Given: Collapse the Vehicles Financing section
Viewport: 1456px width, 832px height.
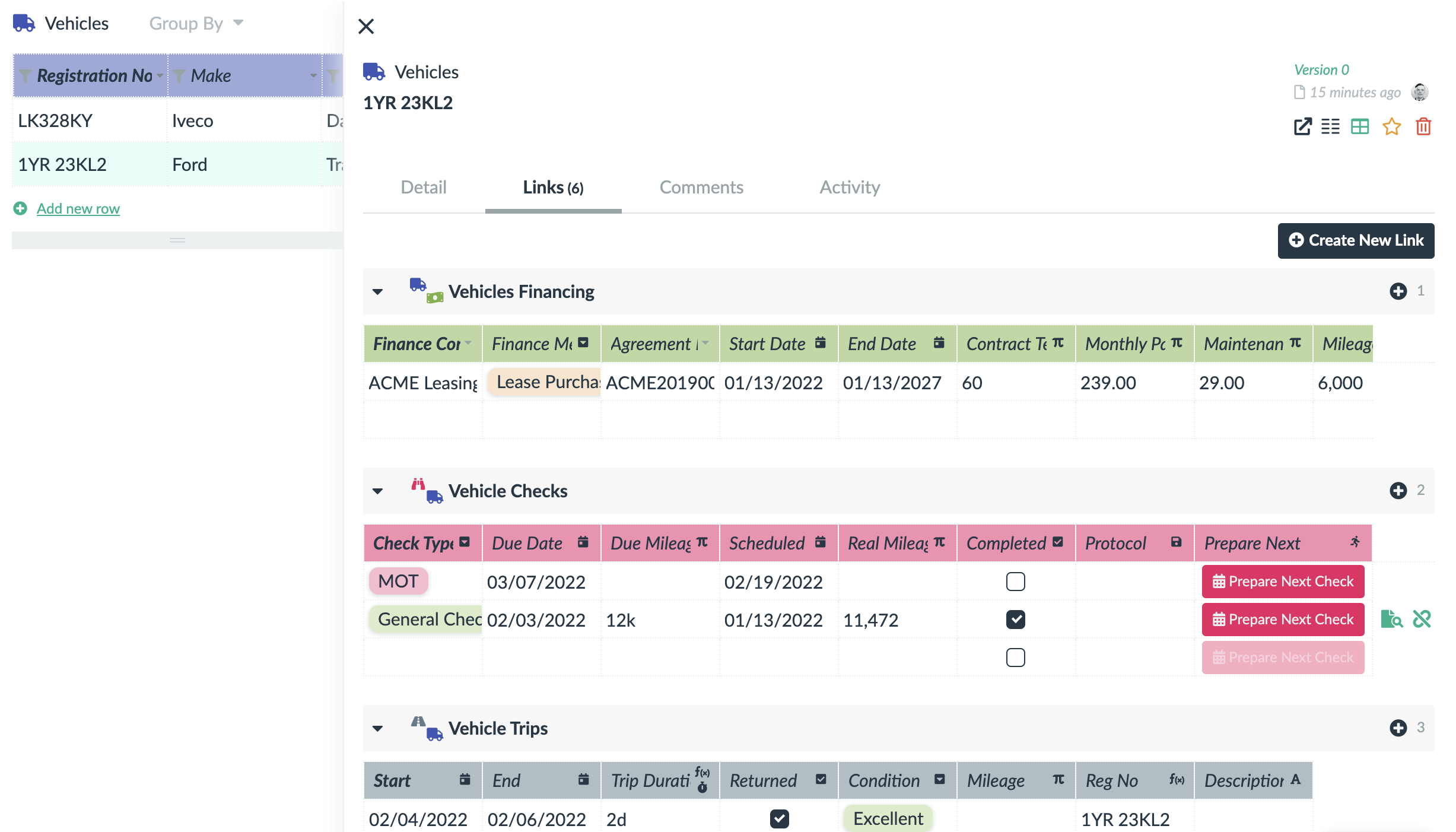Looking at the screenshot, I should (378, 291).
